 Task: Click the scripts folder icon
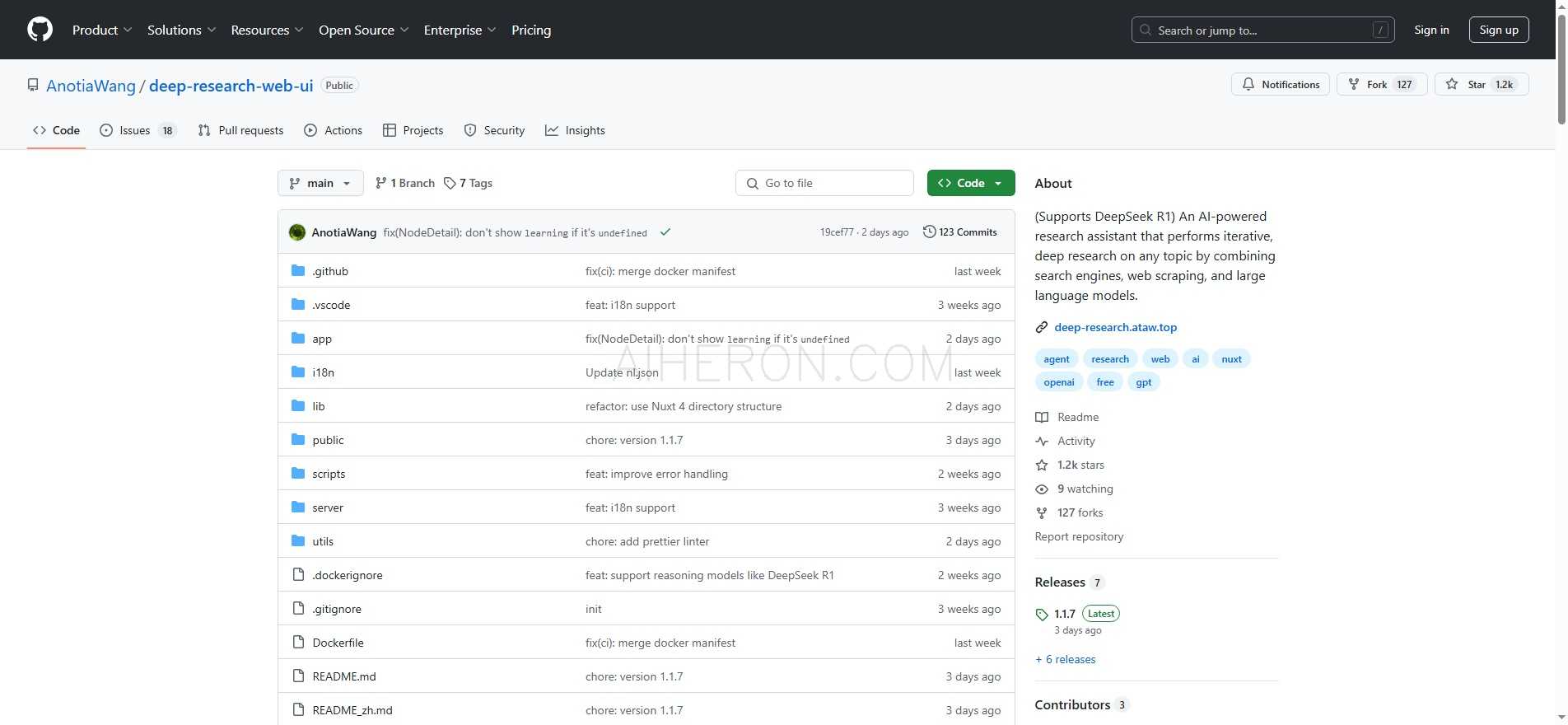click(298, 474)
